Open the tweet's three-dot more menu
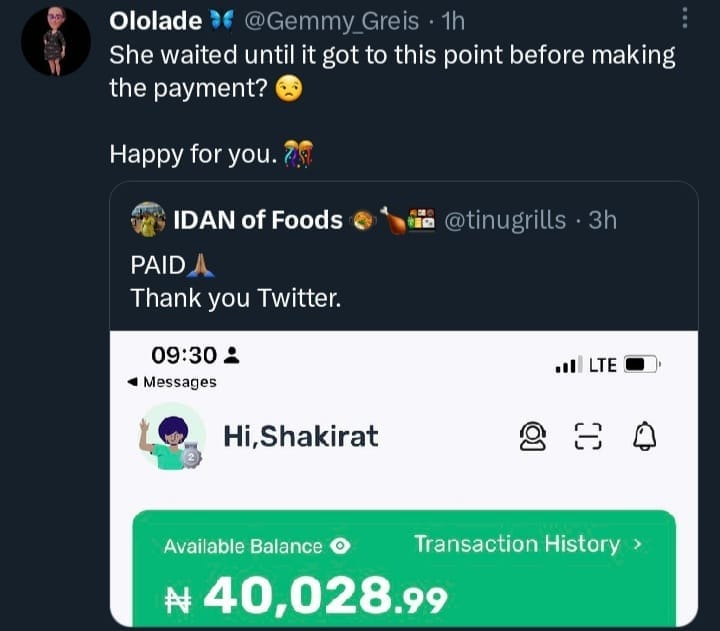This screenshot has width=720, height=631. pos(684,18)
